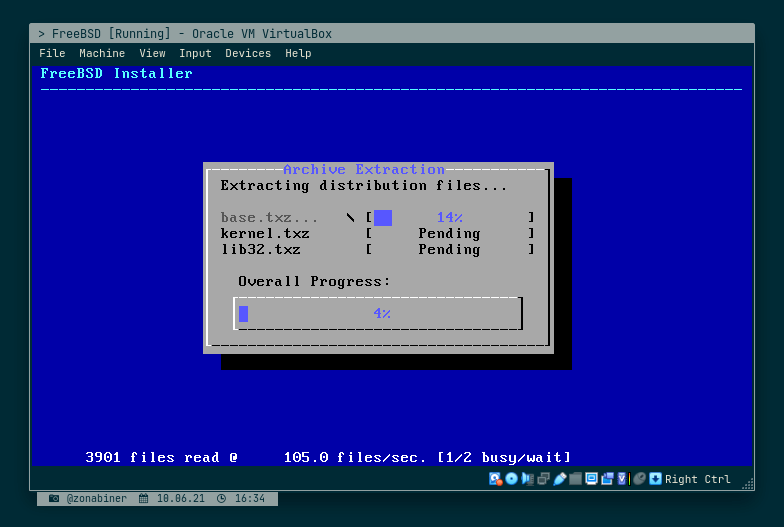Click the audio indicator icon in status bar
The image size is (784, 527).
tap(528, 479)
